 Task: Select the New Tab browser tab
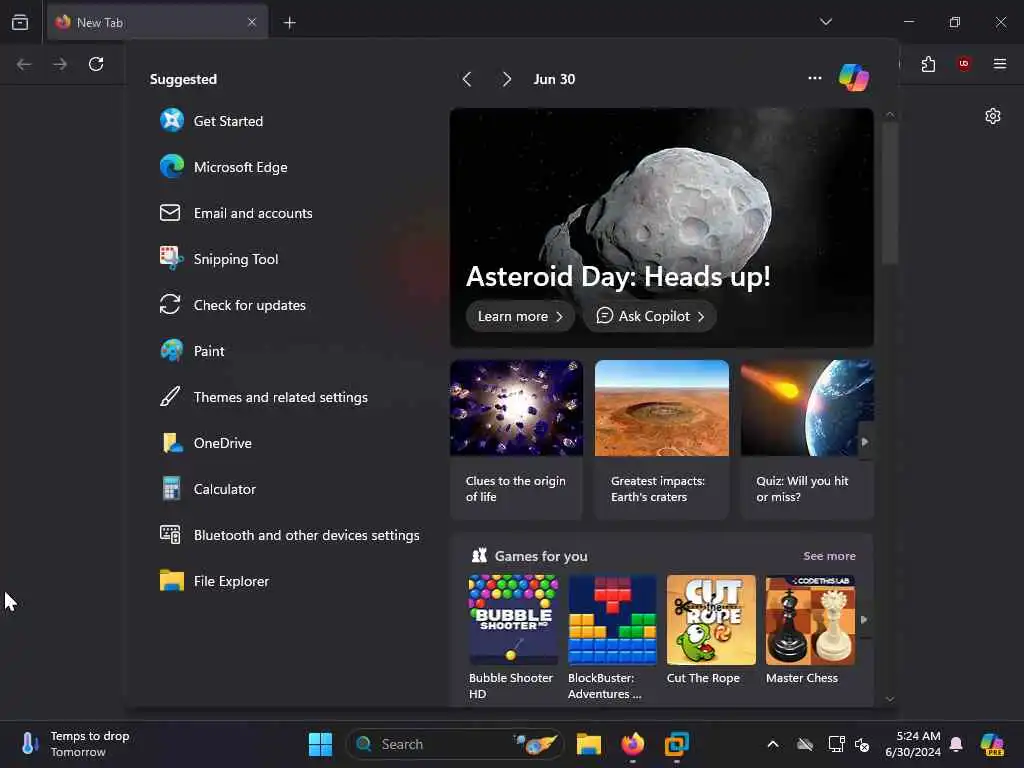(x=157, y=23)
